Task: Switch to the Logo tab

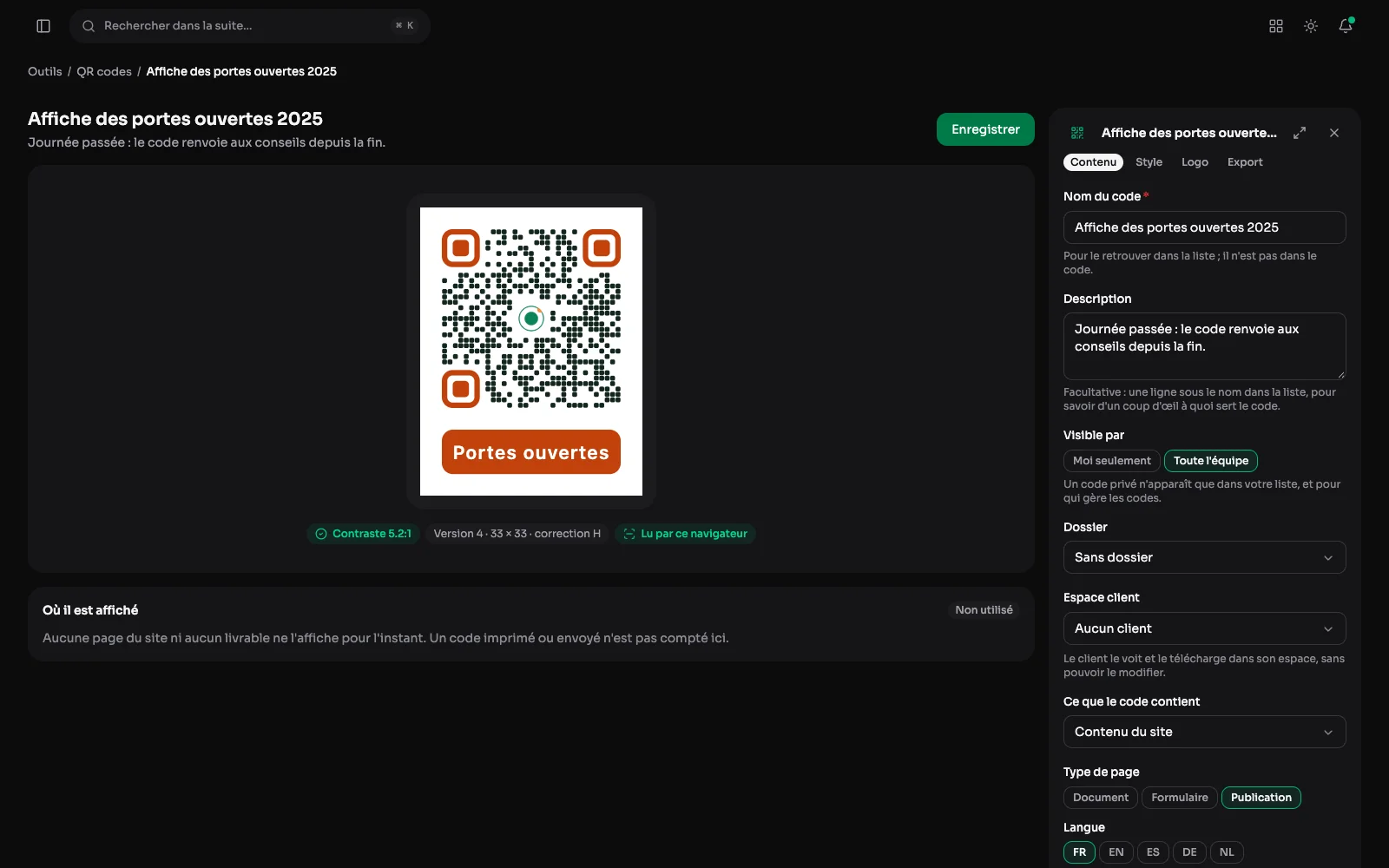Action: (1195, 162)
